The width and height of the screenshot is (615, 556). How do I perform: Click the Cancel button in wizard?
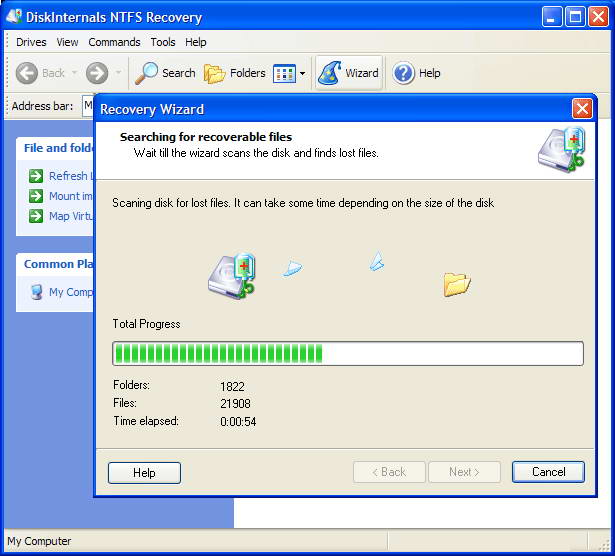[x=548, y=472]
